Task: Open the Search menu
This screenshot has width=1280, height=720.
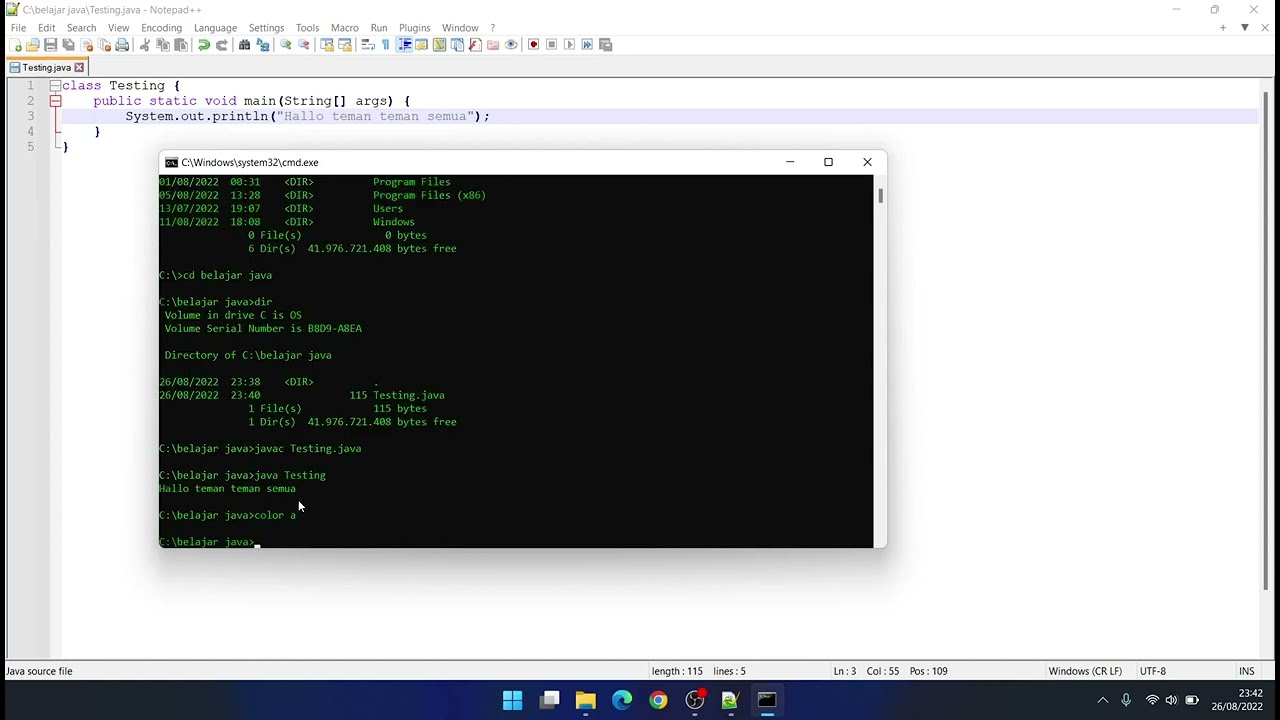Action: pos(81,27)
